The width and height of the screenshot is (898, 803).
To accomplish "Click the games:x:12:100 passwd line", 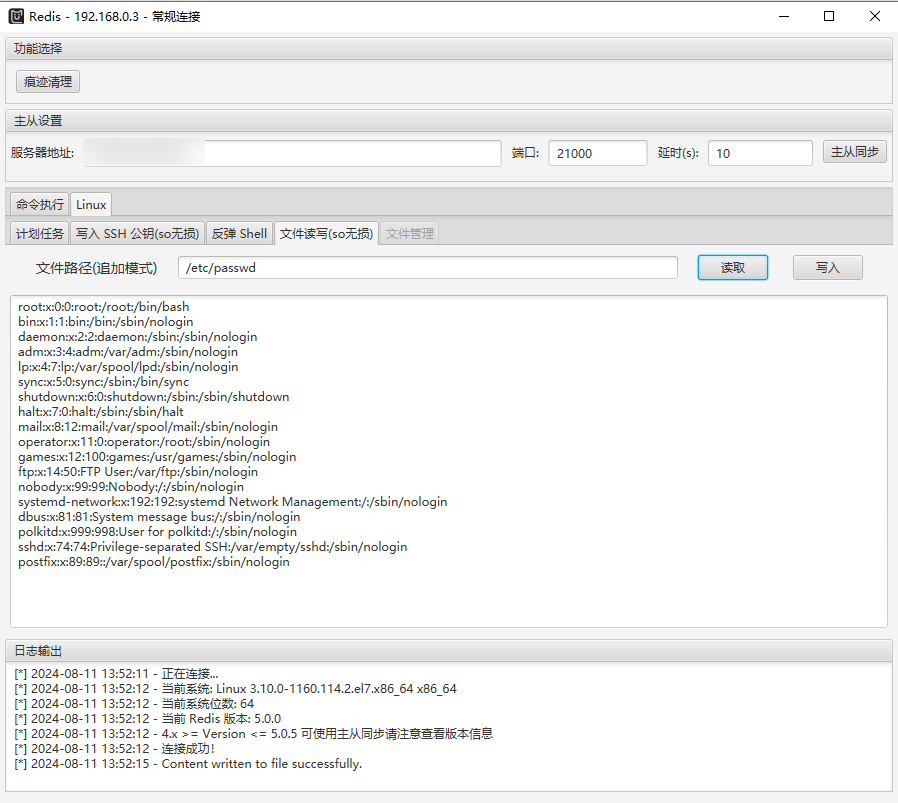I will [157, 456].
